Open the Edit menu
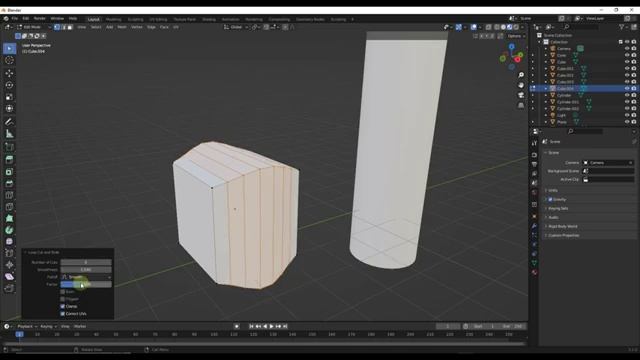 pos(26,19)
